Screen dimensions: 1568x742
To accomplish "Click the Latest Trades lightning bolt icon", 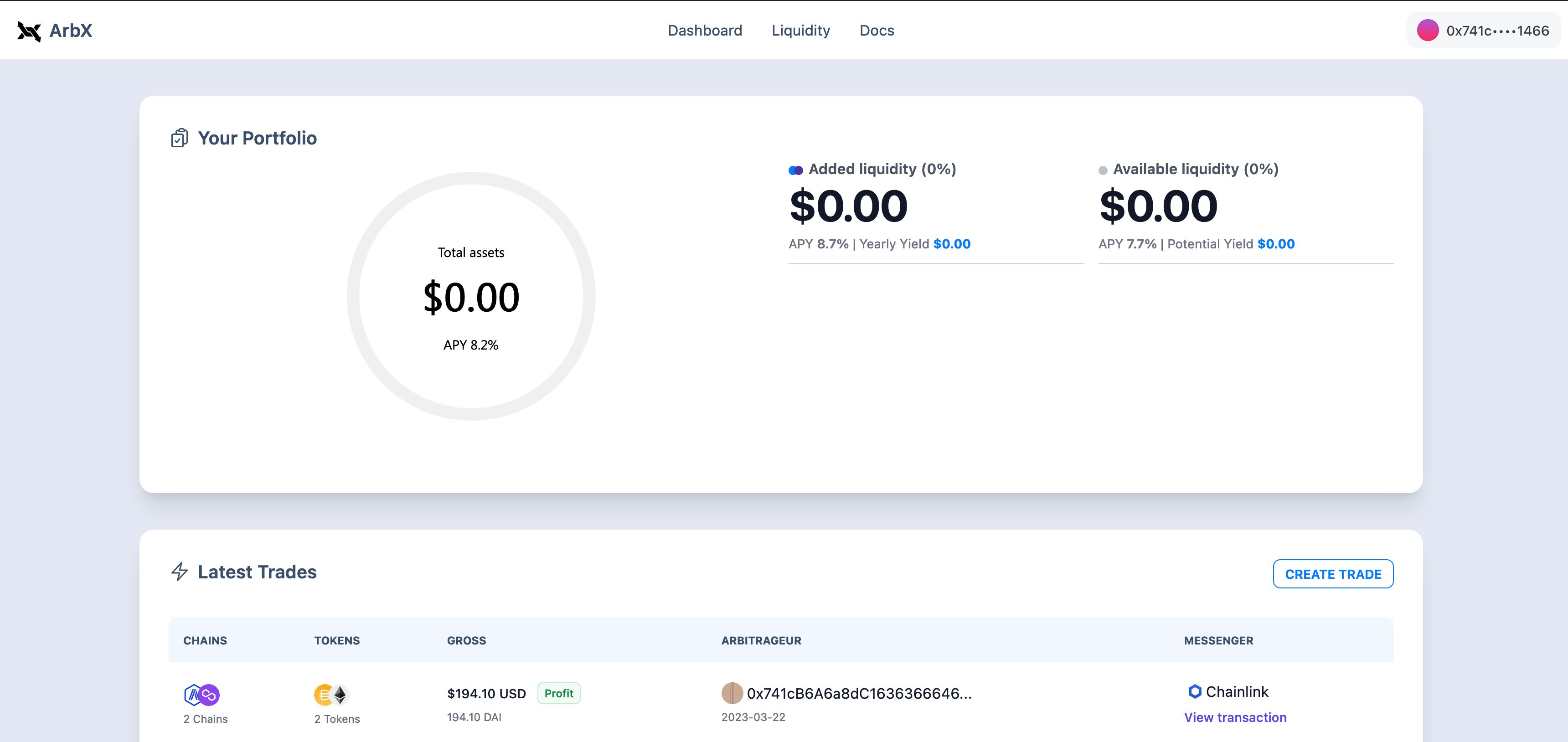I will [x=180, y=572].
